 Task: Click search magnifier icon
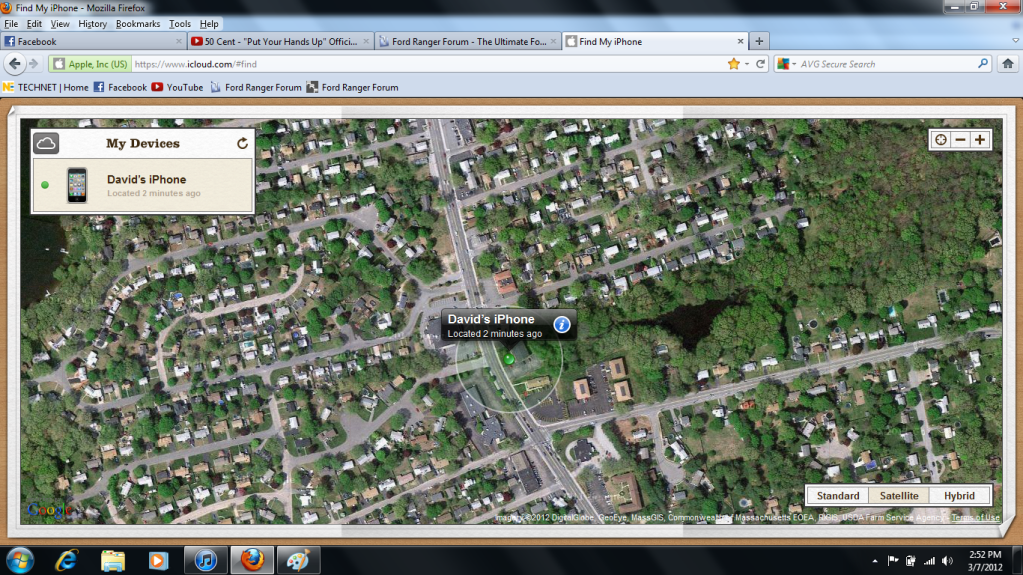point(983,64)
